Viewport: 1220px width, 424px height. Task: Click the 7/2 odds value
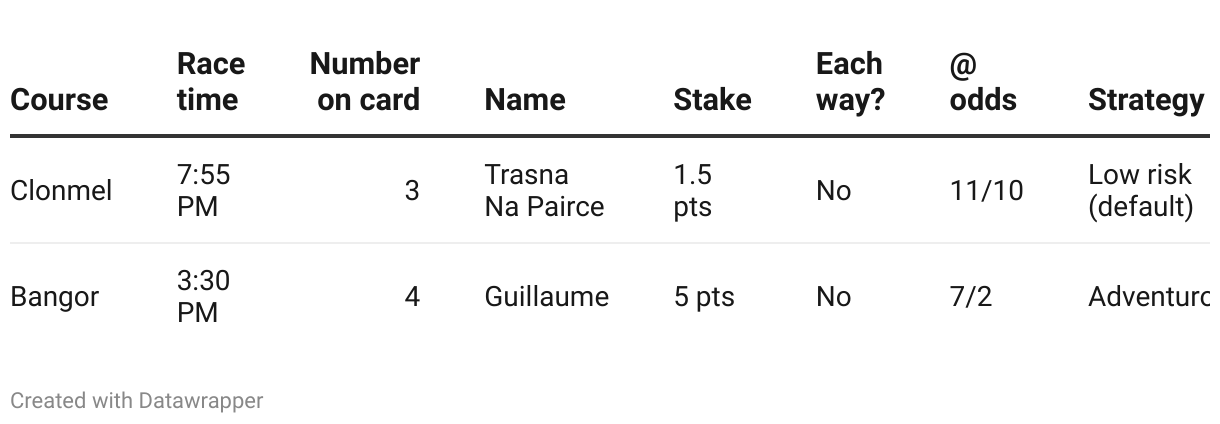pos(970,297)
